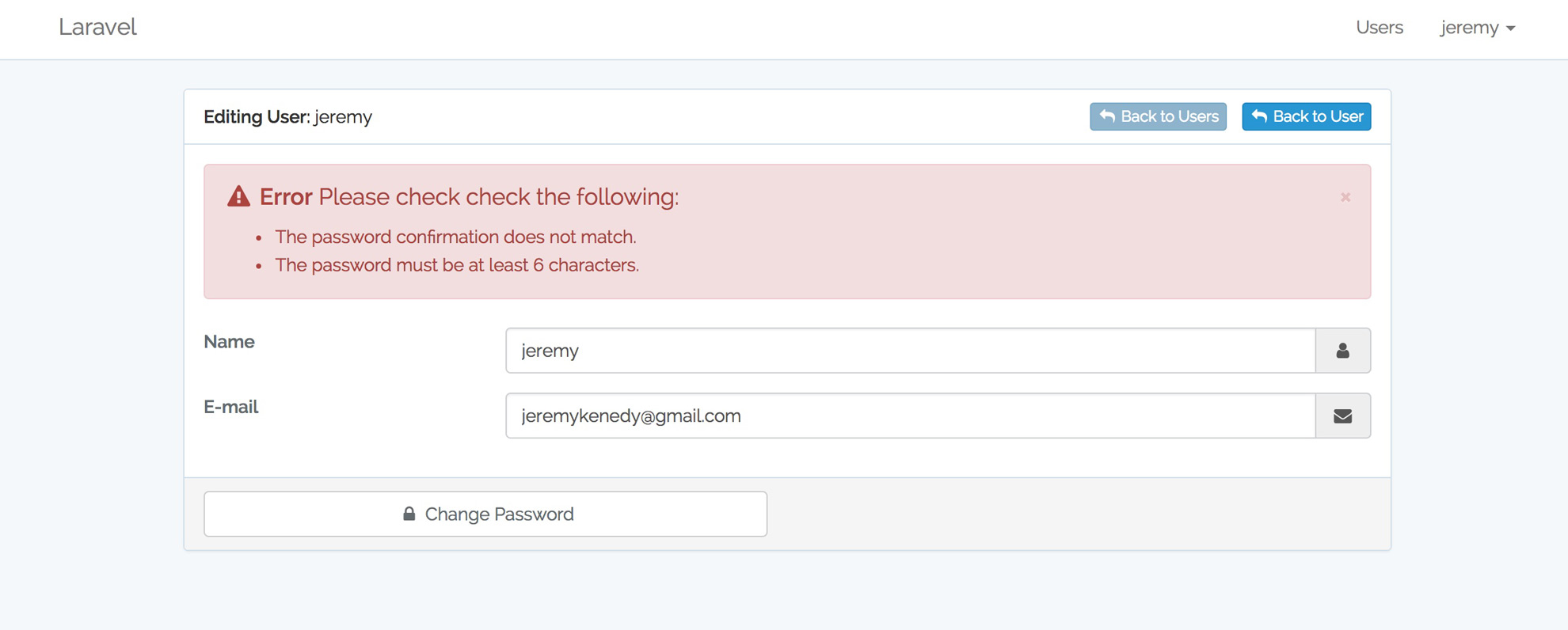Click the Editing User: jeremy panel heading
The image size is (1568, 630).
coord(287,117)
